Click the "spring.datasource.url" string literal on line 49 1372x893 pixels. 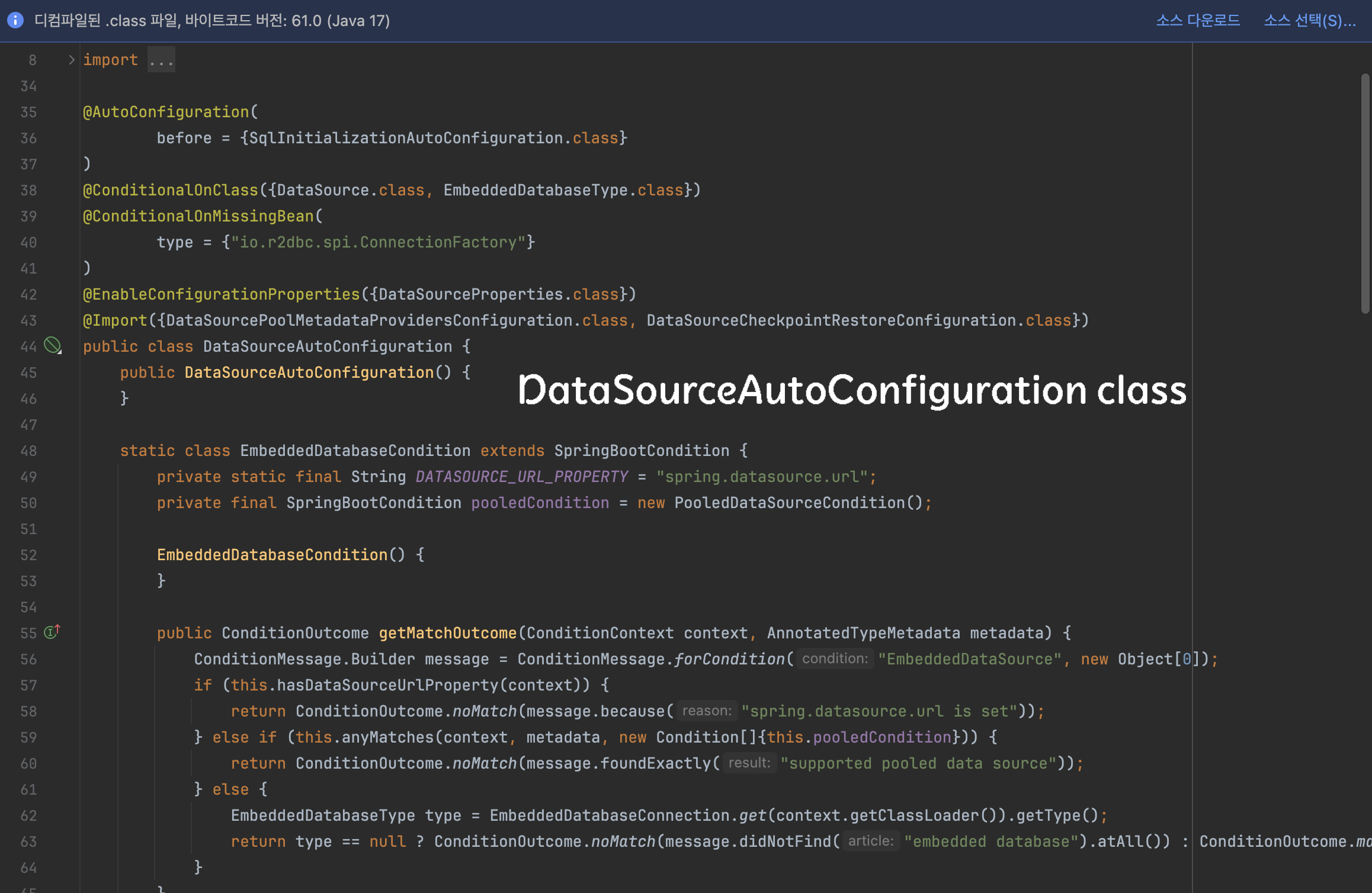click(762, 477)
